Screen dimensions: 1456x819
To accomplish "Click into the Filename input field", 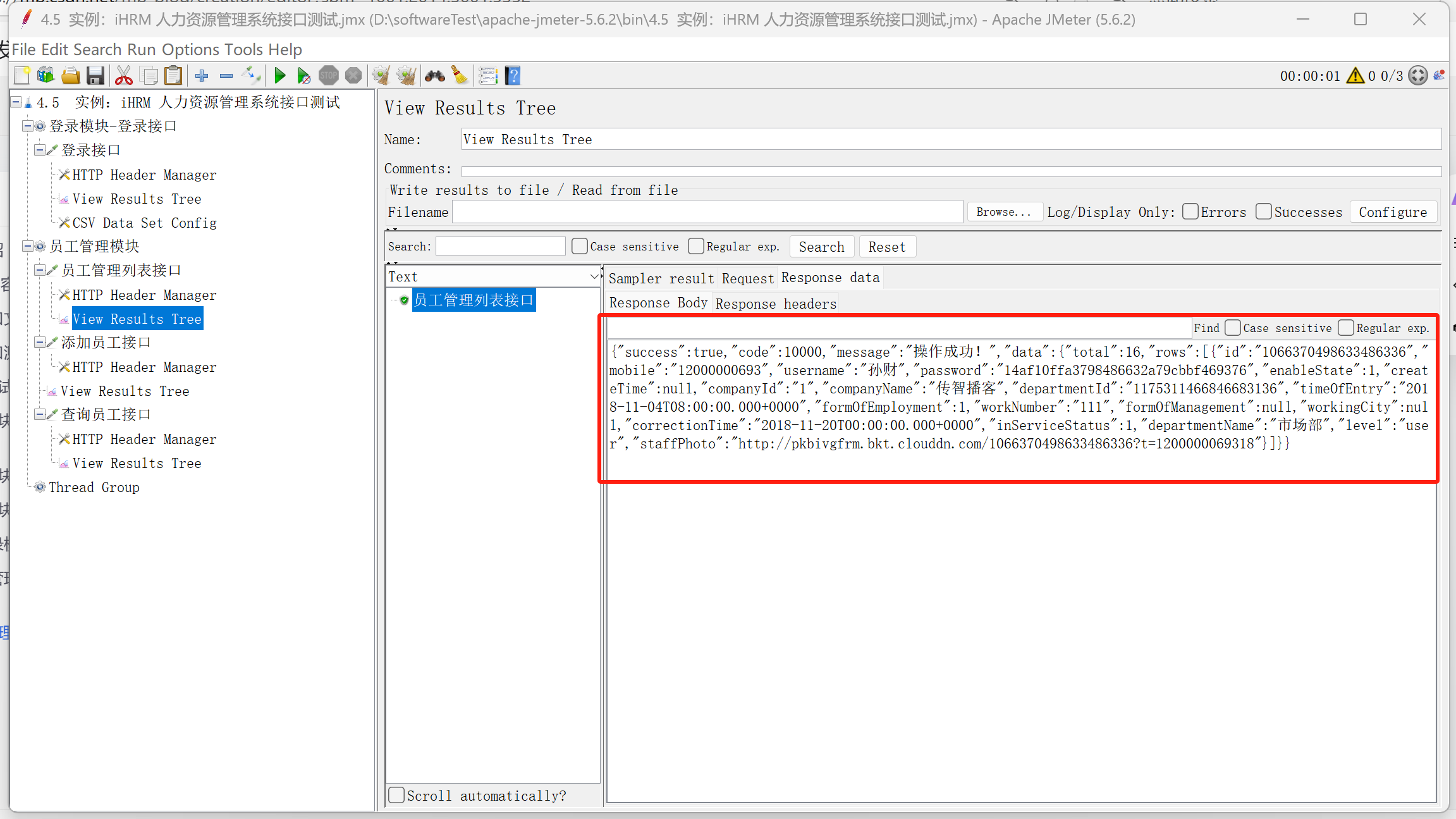I will pos(707,212).
